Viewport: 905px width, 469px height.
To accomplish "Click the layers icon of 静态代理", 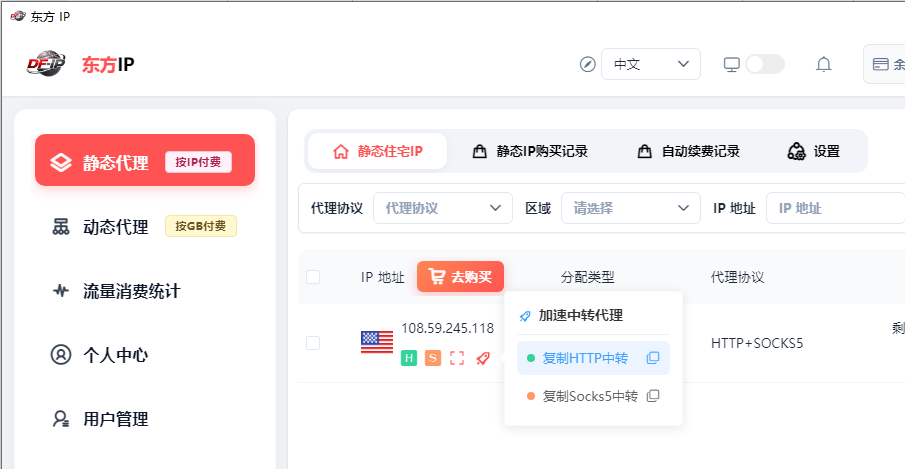I will click(61, 163).
